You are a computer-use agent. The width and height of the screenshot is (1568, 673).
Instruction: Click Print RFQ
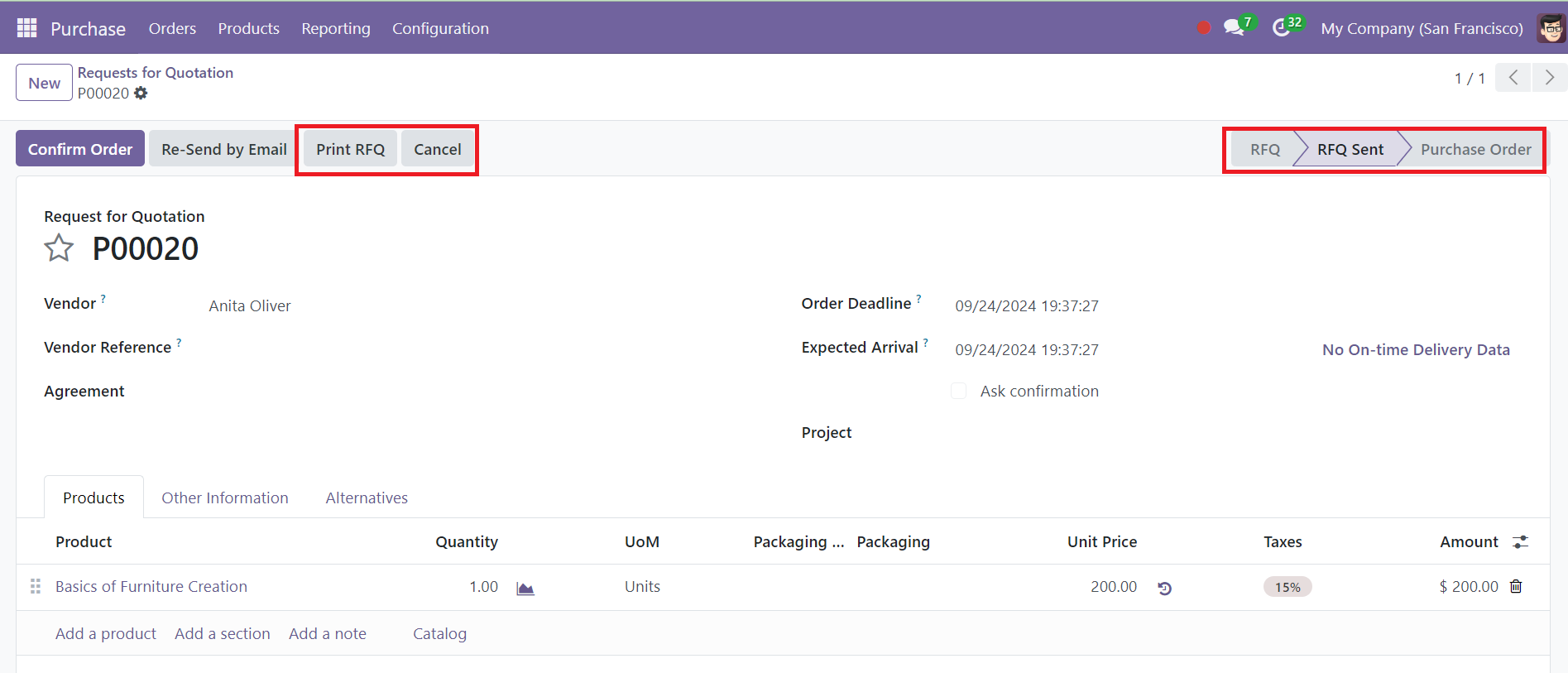(350, 149)
